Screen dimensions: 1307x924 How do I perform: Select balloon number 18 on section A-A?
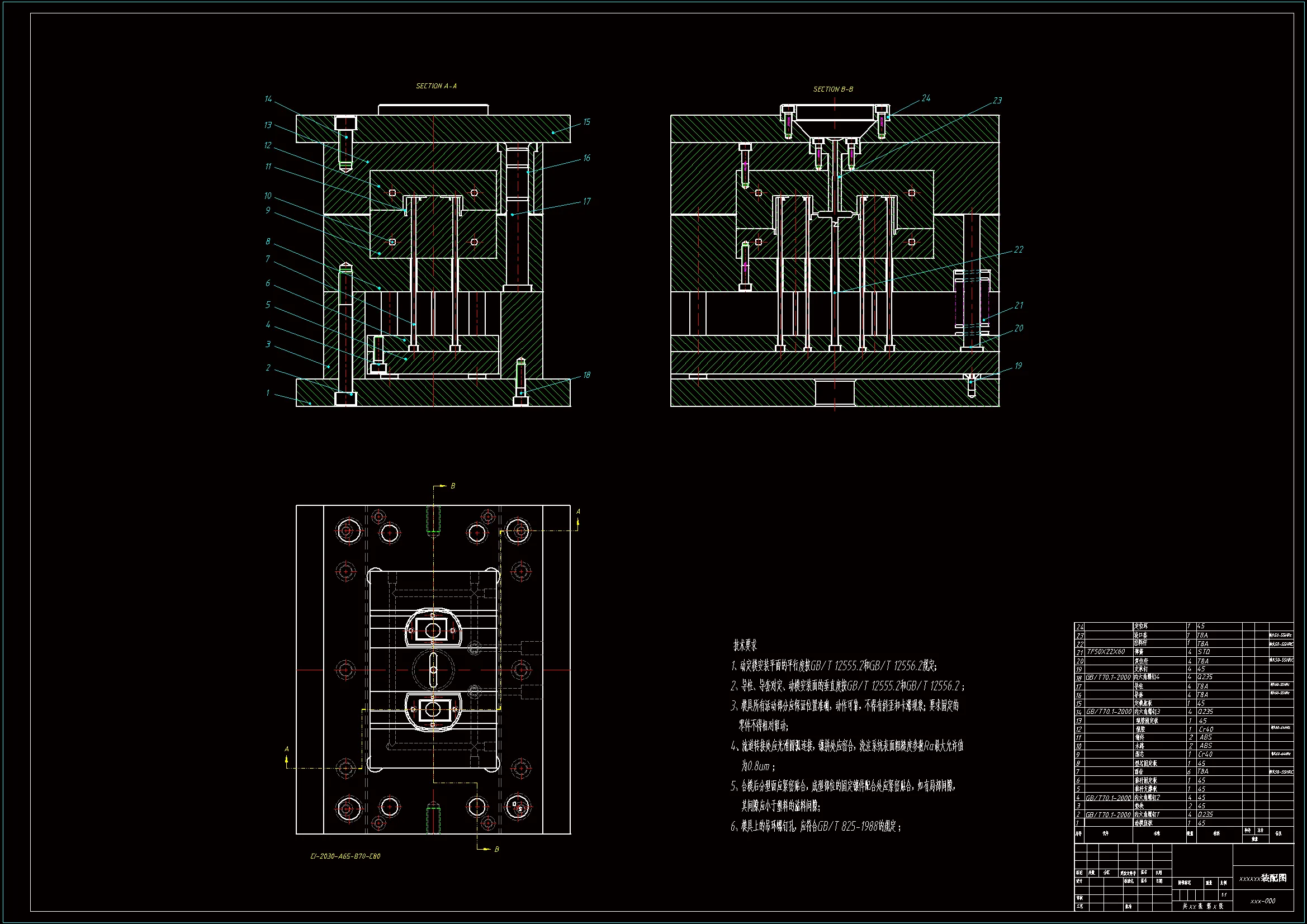click(x=586, y=375)
